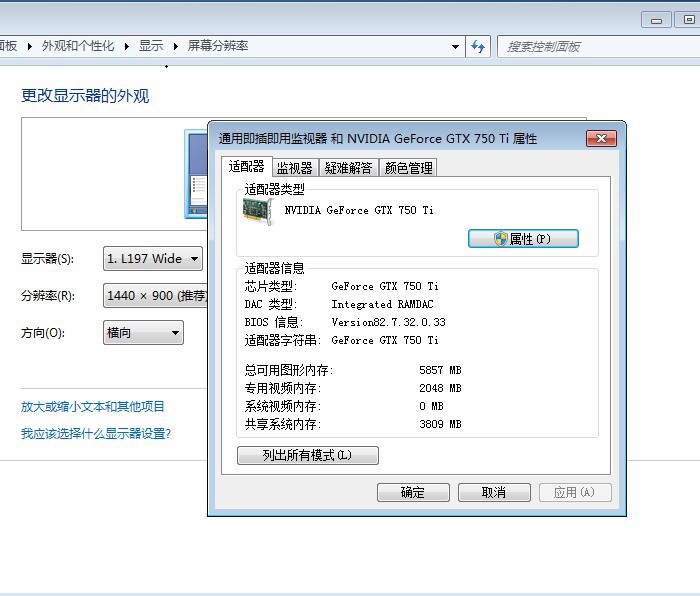Click value '3809 MB'
Screen dimensions: 700x596
[440, 424]
